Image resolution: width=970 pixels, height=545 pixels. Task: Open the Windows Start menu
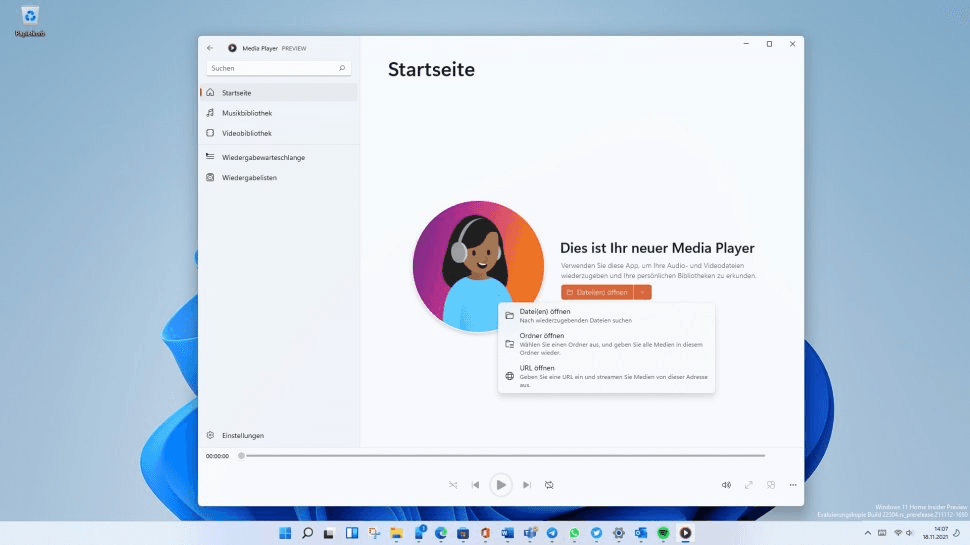pos(285,533)
